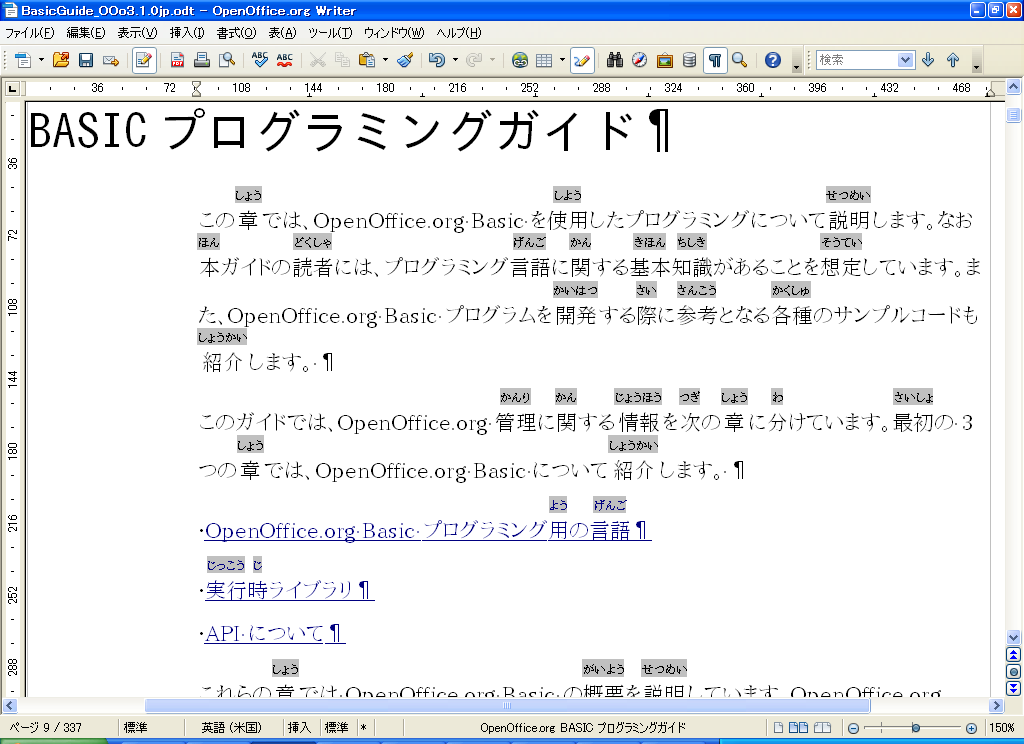Toggle nonprinting characters pilcrow button

pyautogui.click(x=715, y=60)
